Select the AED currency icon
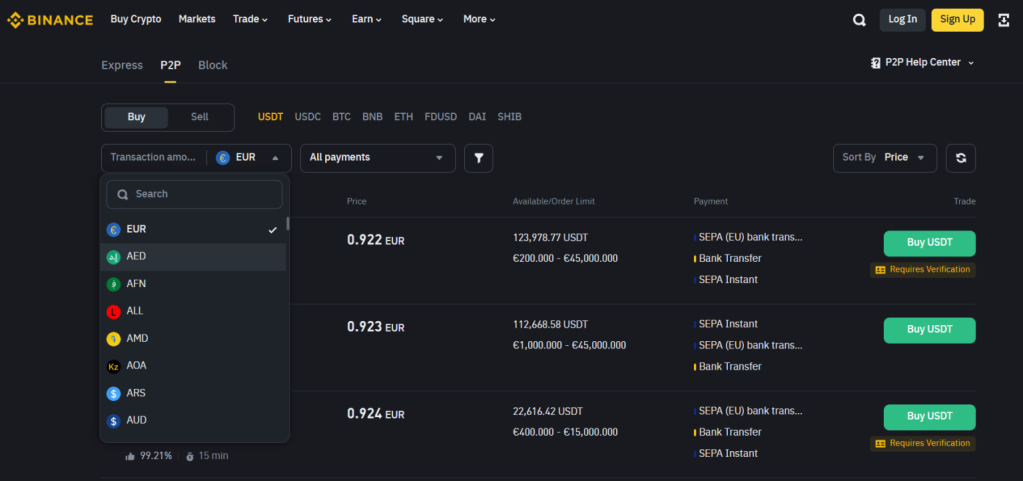This screenshot has width=1023, height=481. (114, 257)
